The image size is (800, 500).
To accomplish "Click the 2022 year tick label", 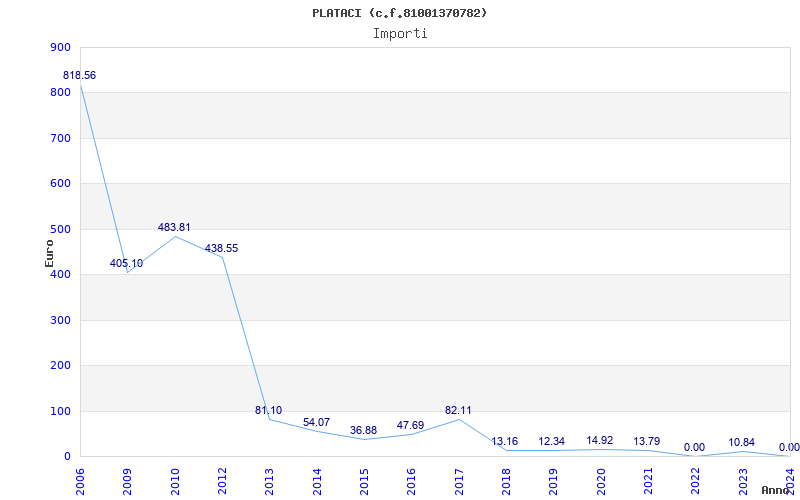I will (x=695, y=482).
